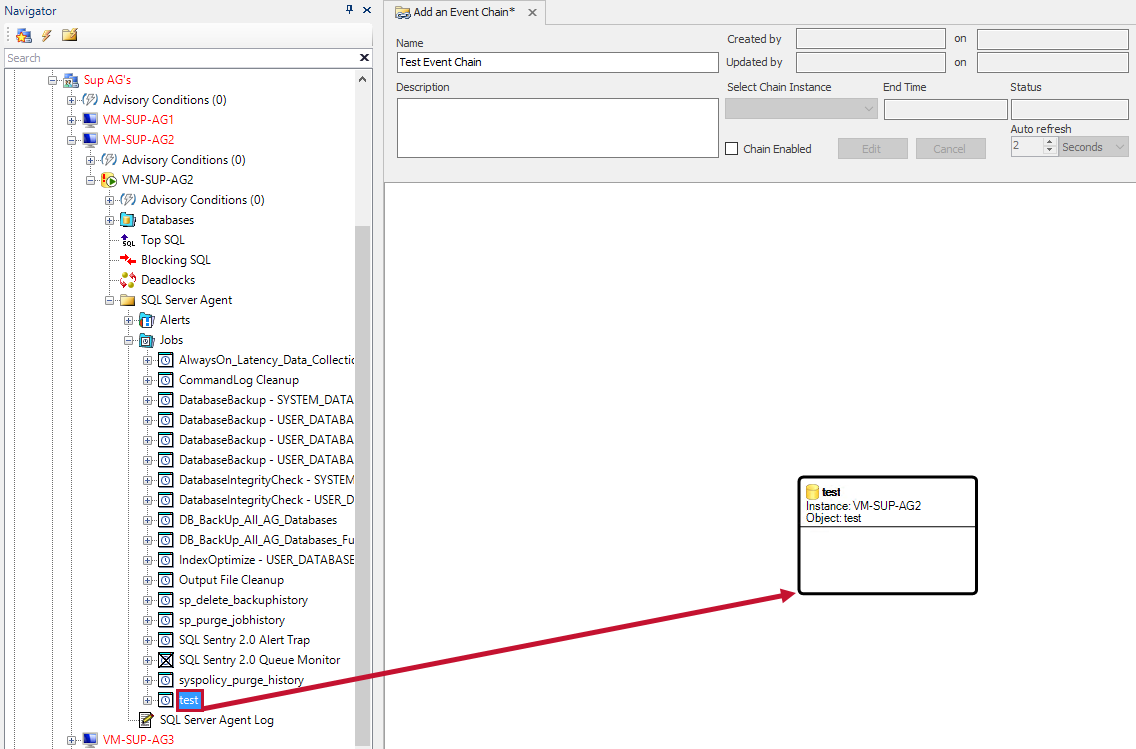
Task: Click the yellow folder icon in Navigator toolbar
Action: pyautogui.click(x=69, y=35)
